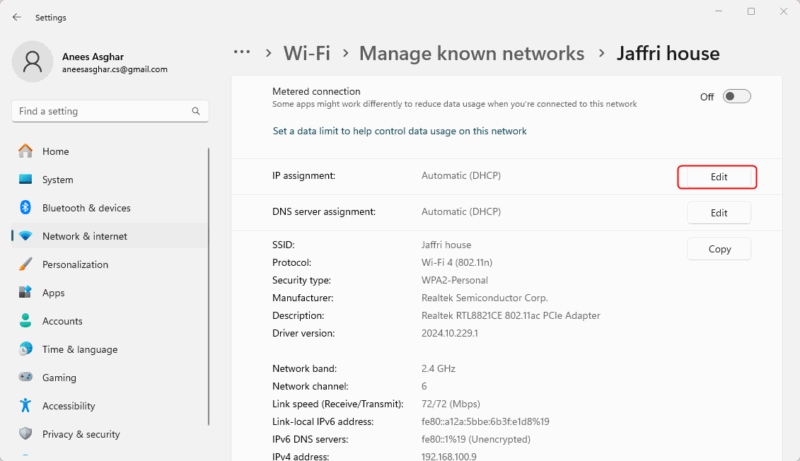The image size is (800, 461).
Task: Open the set data limit link
Action: point(399,131)
